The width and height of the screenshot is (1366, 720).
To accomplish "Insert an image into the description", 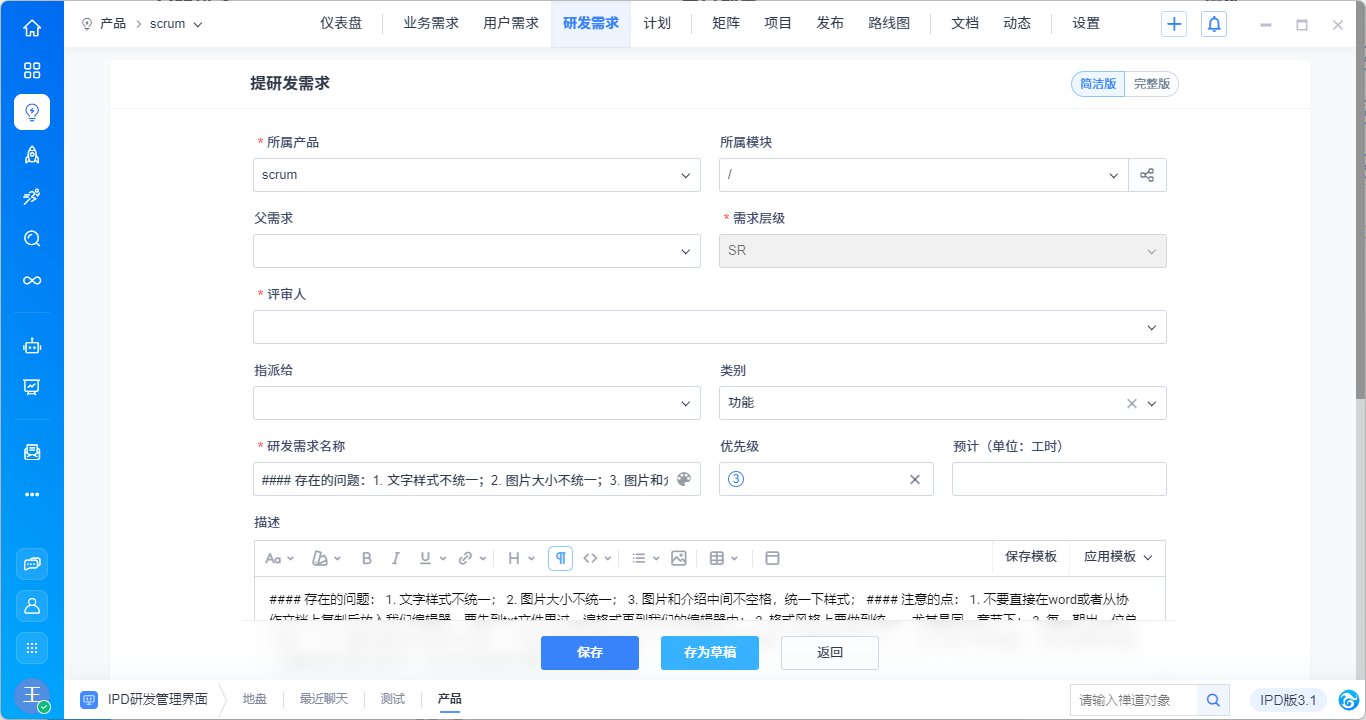I will (x=679, y=558).
